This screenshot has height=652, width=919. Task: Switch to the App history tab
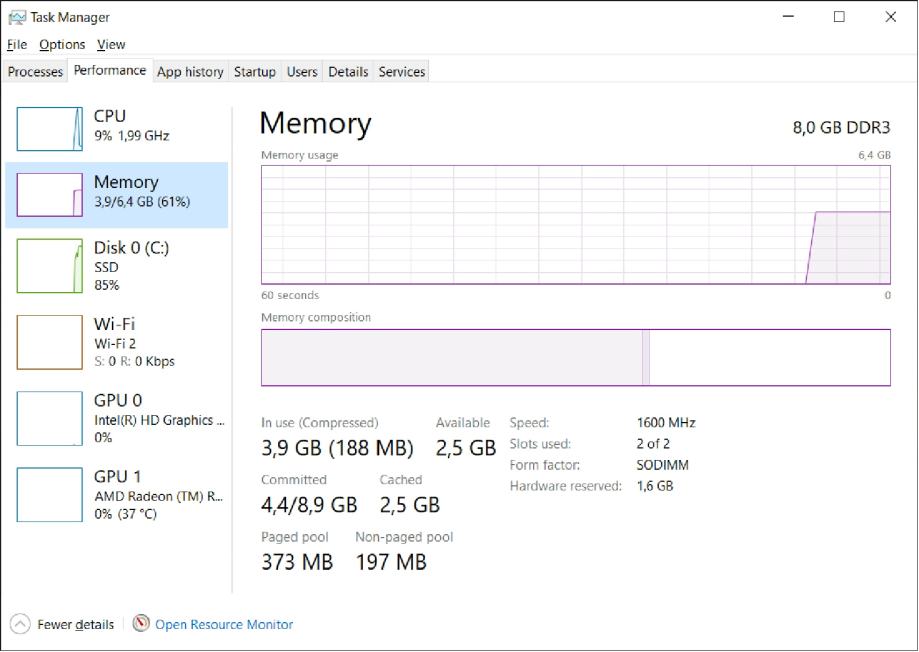pos(190,72)
